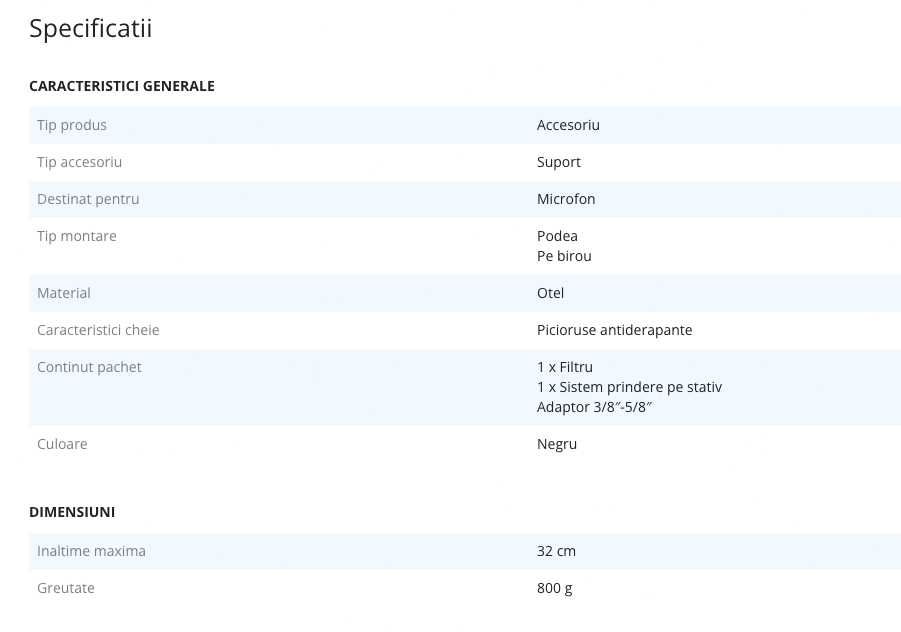Screen dimensions: 901x632
Task: Click the 800 g weight value
Action: coord(555,588)
